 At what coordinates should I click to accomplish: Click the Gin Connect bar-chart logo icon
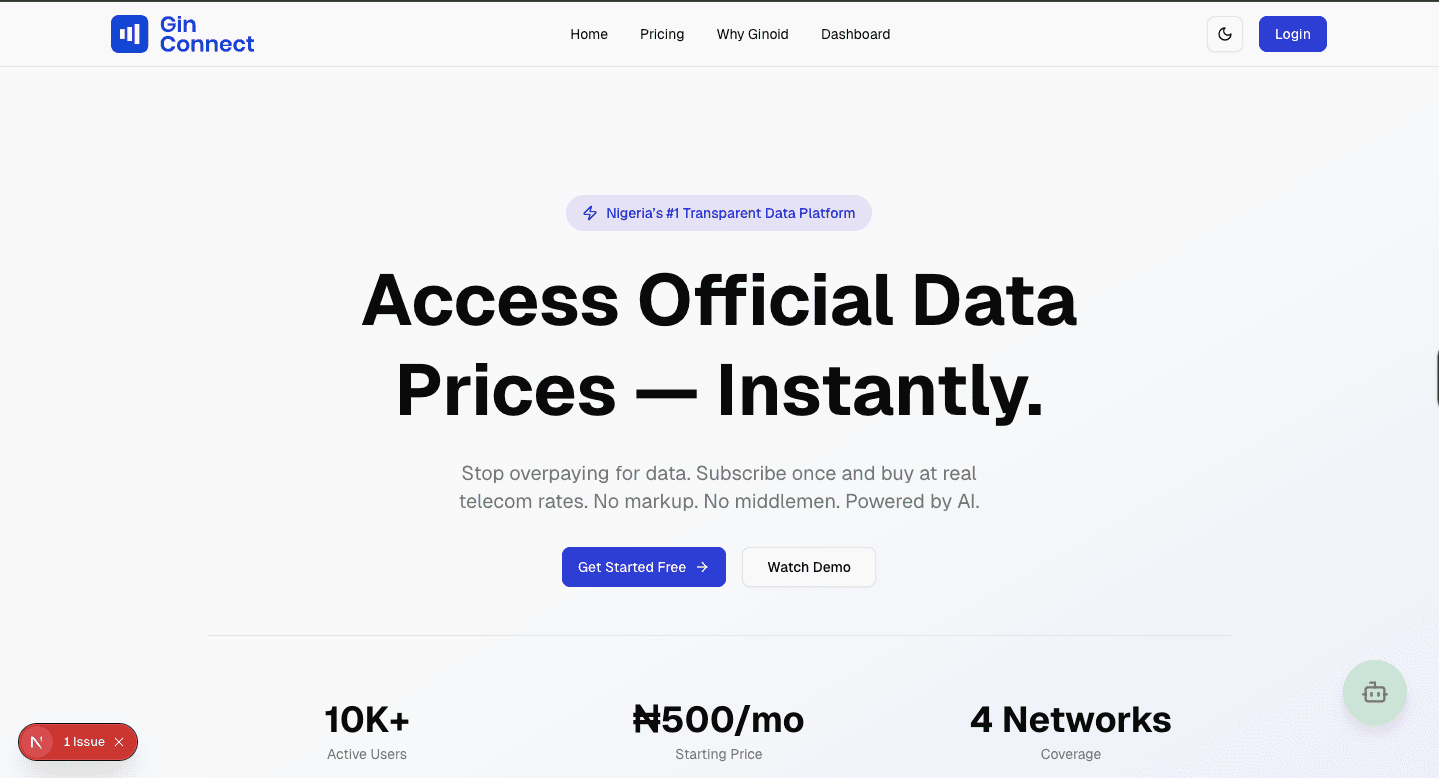(129, 34)
